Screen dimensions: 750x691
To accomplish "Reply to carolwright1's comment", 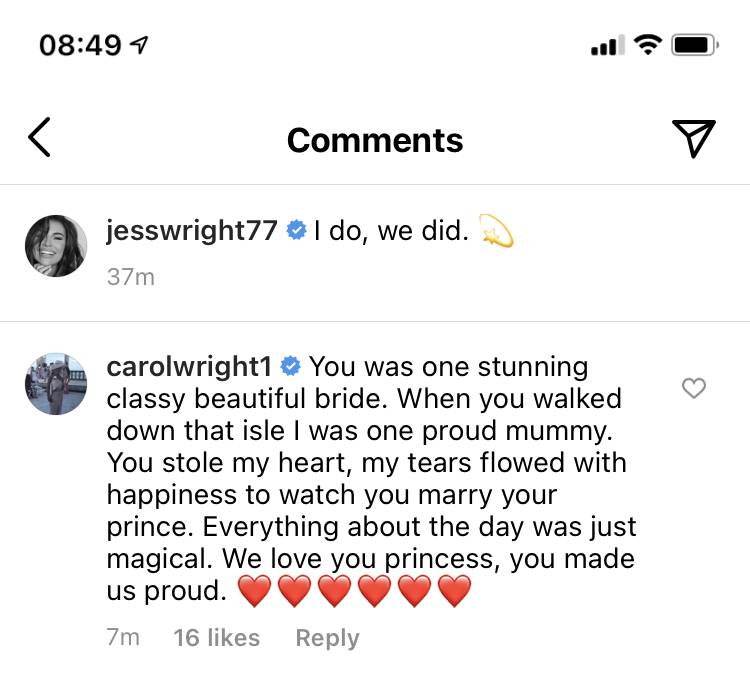I will [x=327, y=638].
